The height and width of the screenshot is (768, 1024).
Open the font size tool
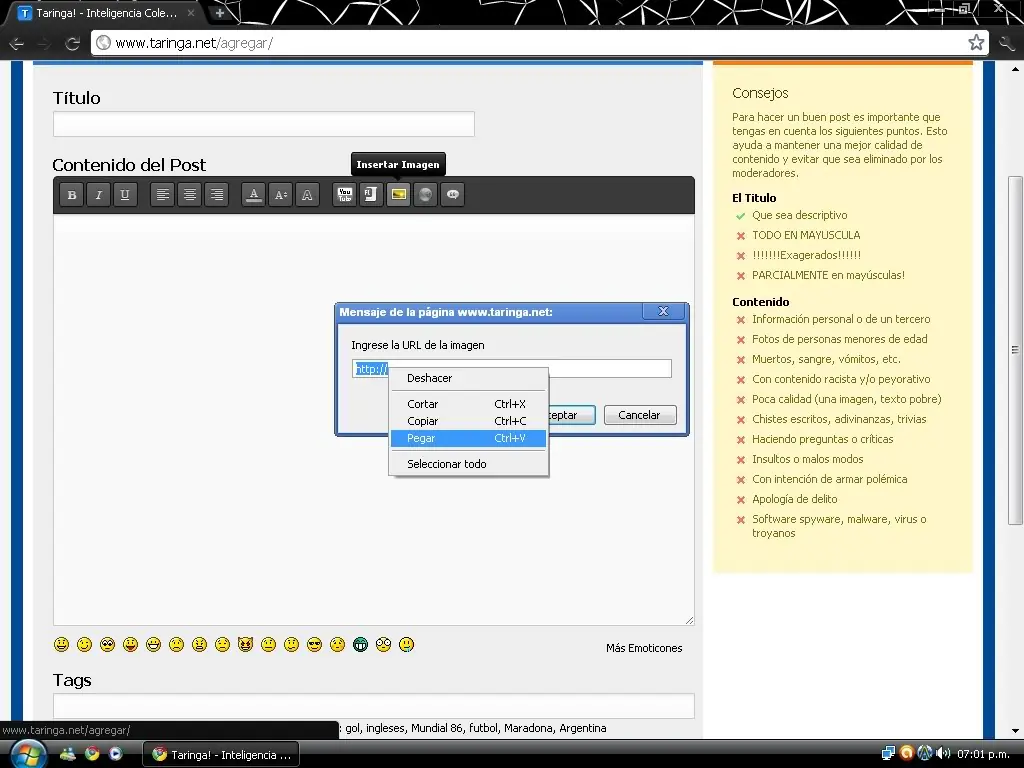tap(281, 195)
